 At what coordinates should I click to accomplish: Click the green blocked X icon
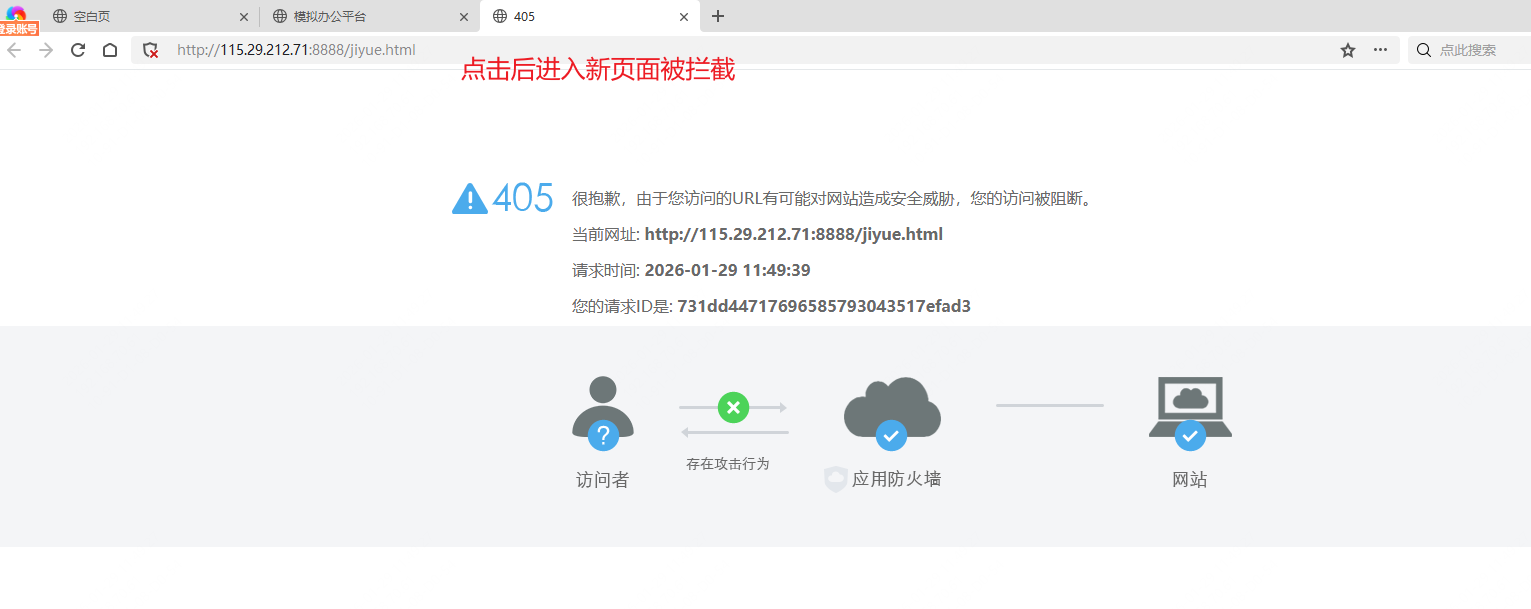[x=733, y=407]
